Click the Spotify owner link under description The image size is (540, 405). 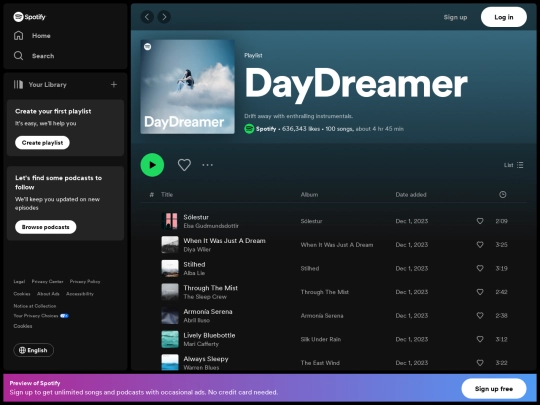tap(266, 129)
